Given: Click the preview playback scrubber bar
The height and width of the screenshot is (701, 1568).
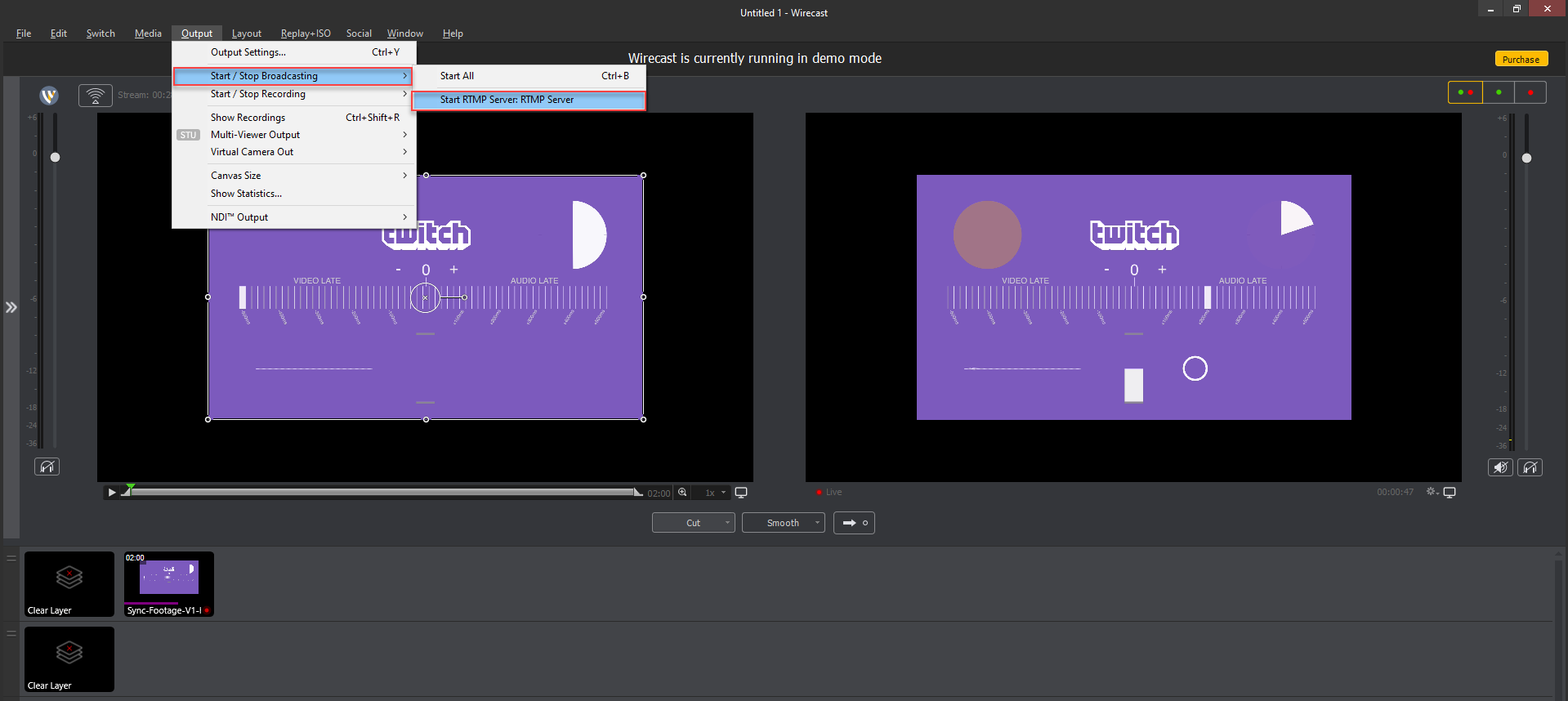Looking at the screenshot, I should (x=382, y=492).
